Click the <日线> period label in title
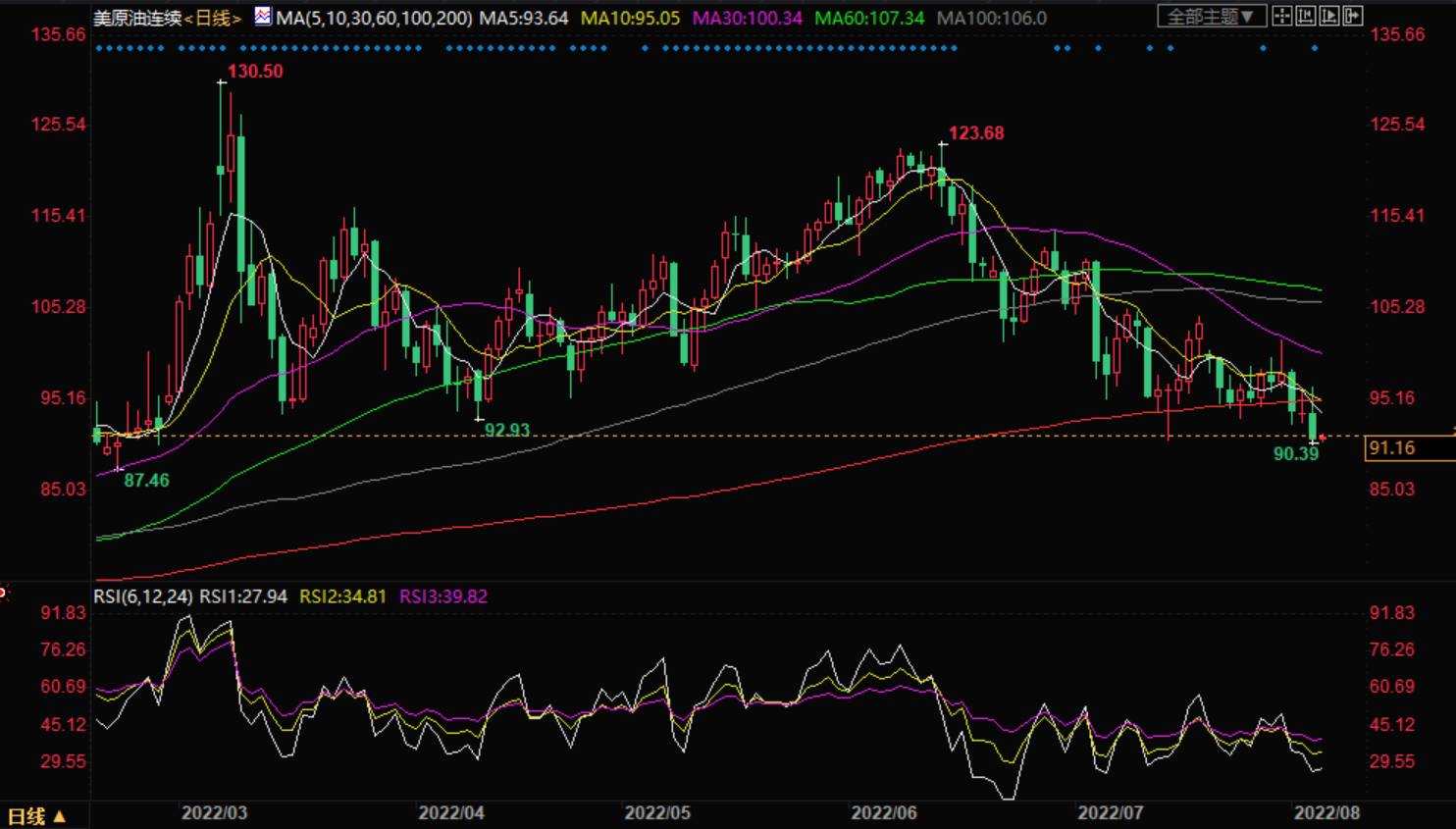Screen dimensions: 1456x829 tap(213, 18)
